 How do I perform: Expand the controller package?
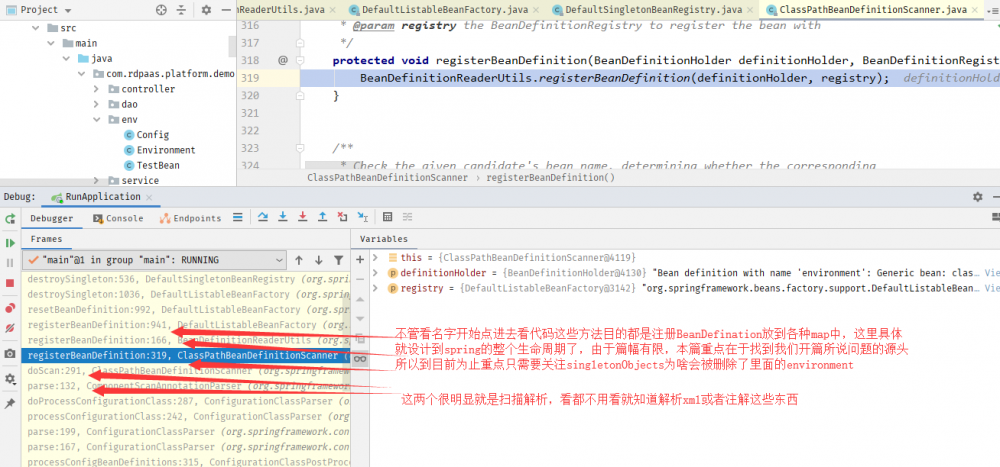click(97, 89)
